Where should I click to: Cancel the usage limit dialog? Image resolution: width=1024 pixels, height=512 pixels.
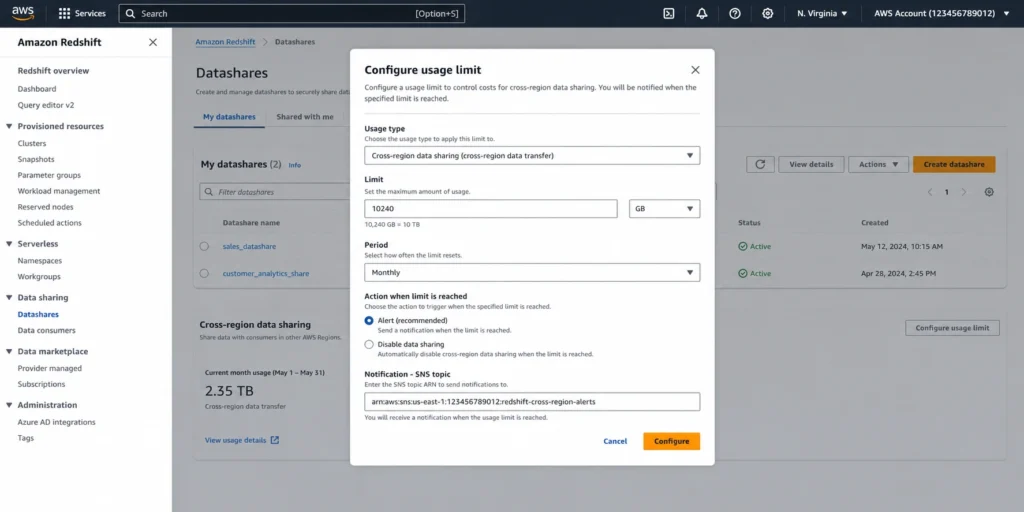point(615,441)
